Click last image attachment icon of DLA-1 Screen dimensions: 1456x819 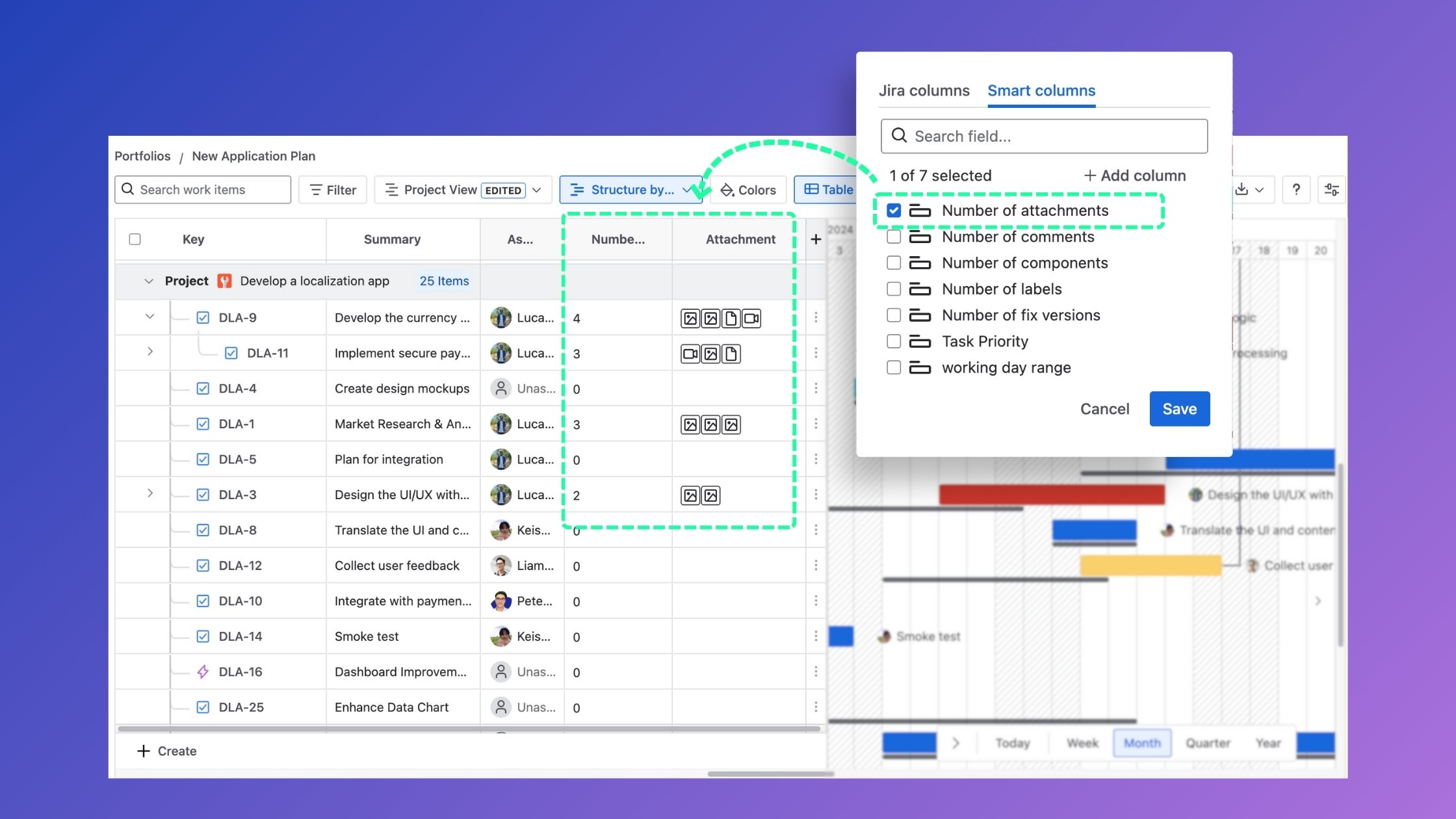pos(731,424)
